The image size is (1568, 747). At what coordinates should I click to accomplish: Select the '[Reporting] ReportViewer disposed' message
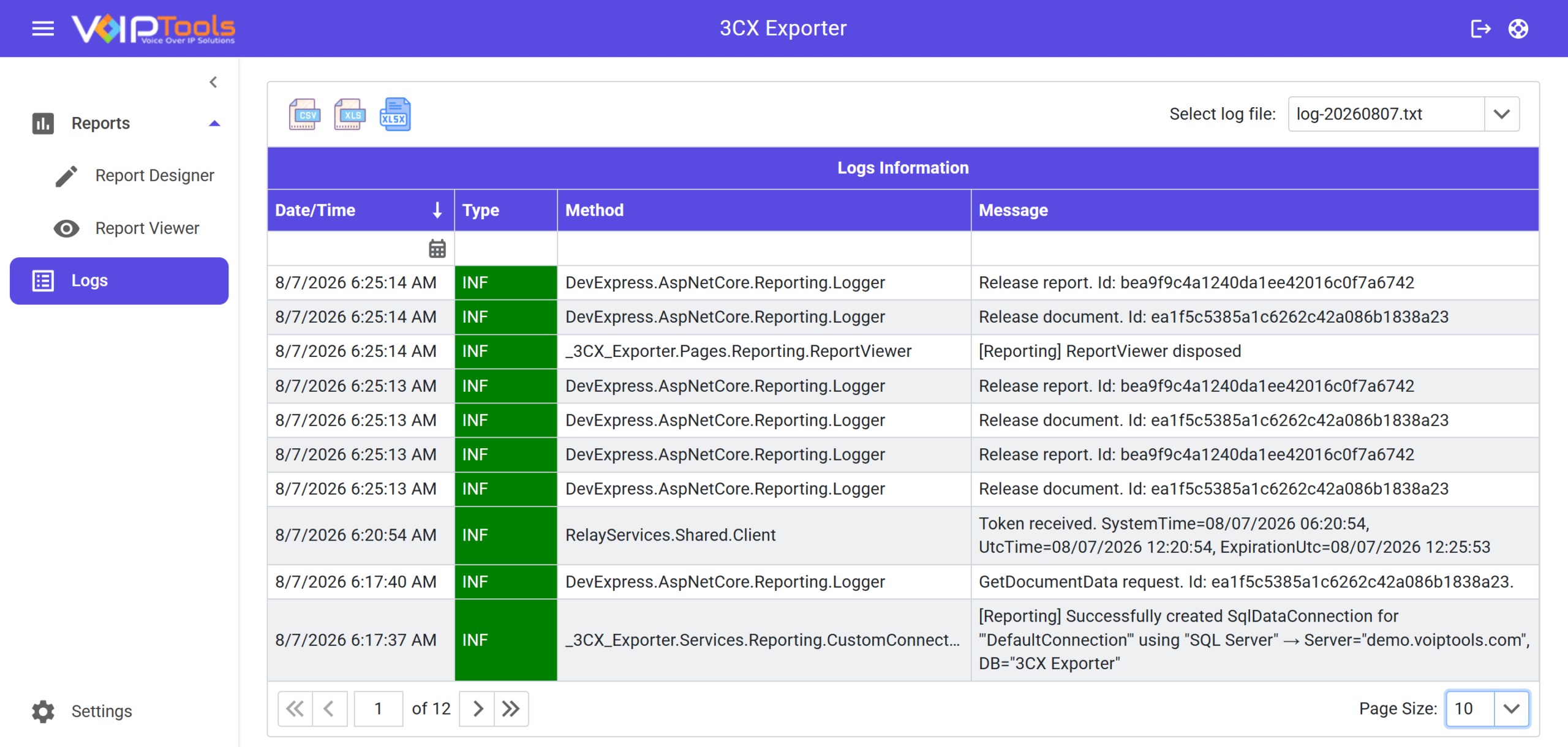coord(1110,351)
